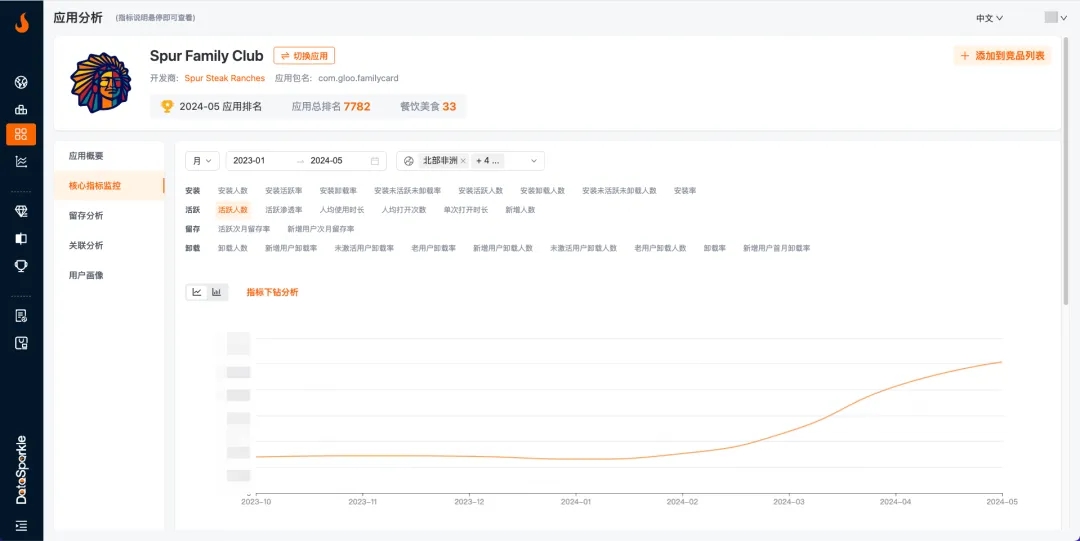Select the 安装未活跃未卸载人数 metric

(619, 191)
